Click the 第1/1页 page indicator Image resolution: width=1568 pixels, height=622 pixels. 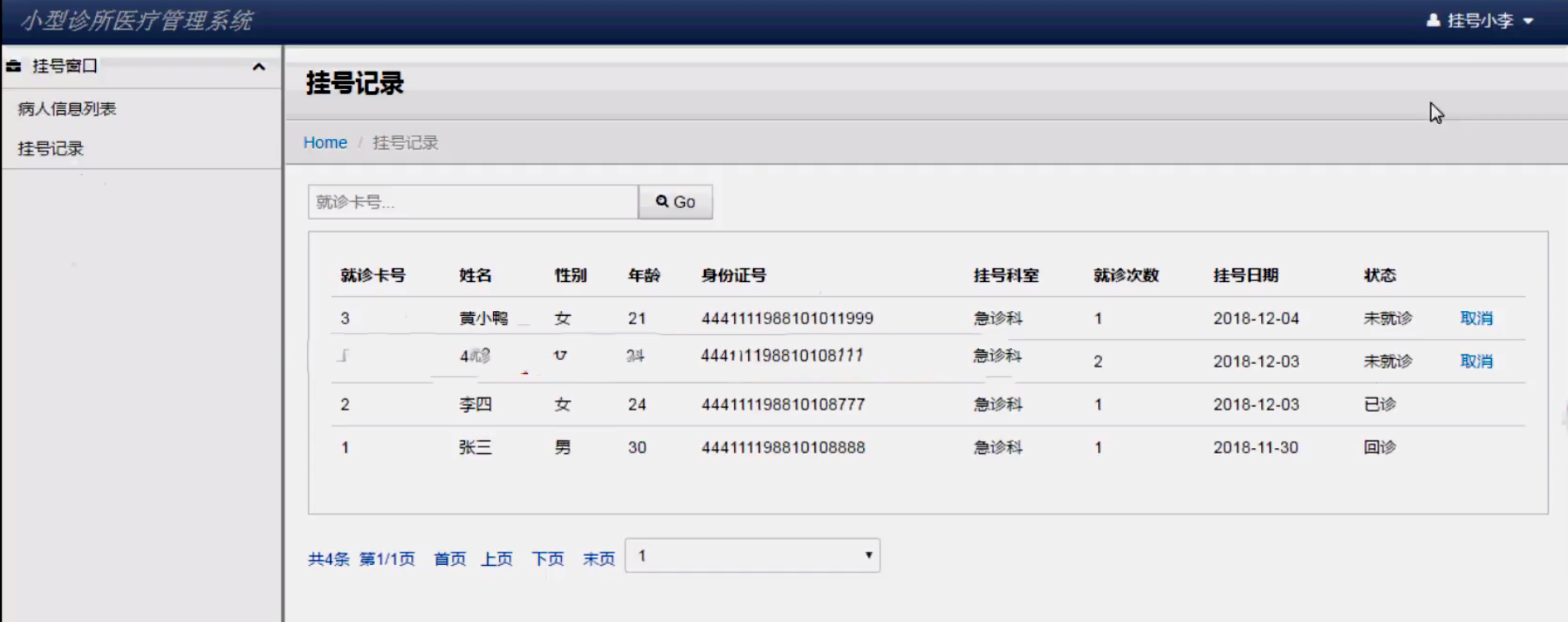click(x=387, y=559)
